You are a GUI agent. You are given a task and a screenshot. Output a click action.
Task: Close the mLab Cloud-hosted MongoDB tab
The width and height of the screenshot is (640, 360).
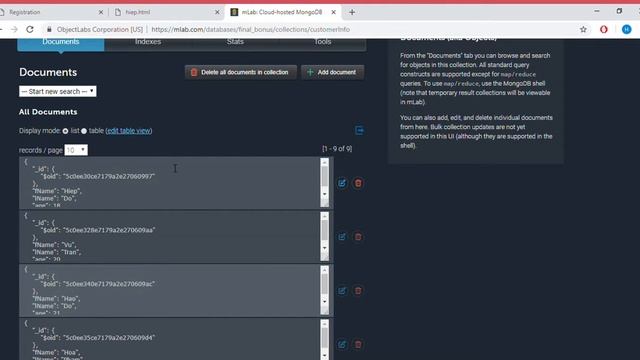333,12
